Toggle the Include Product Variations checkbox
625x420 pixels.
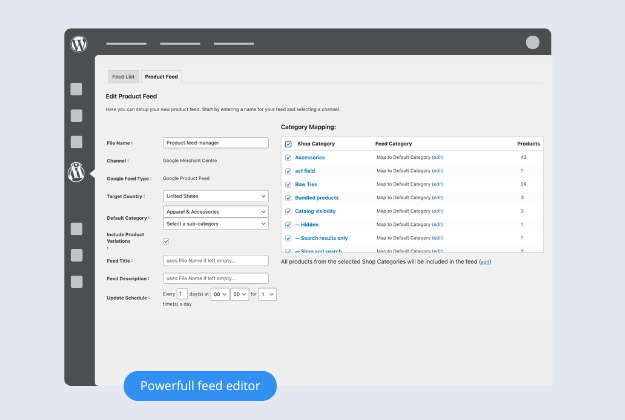166,241
